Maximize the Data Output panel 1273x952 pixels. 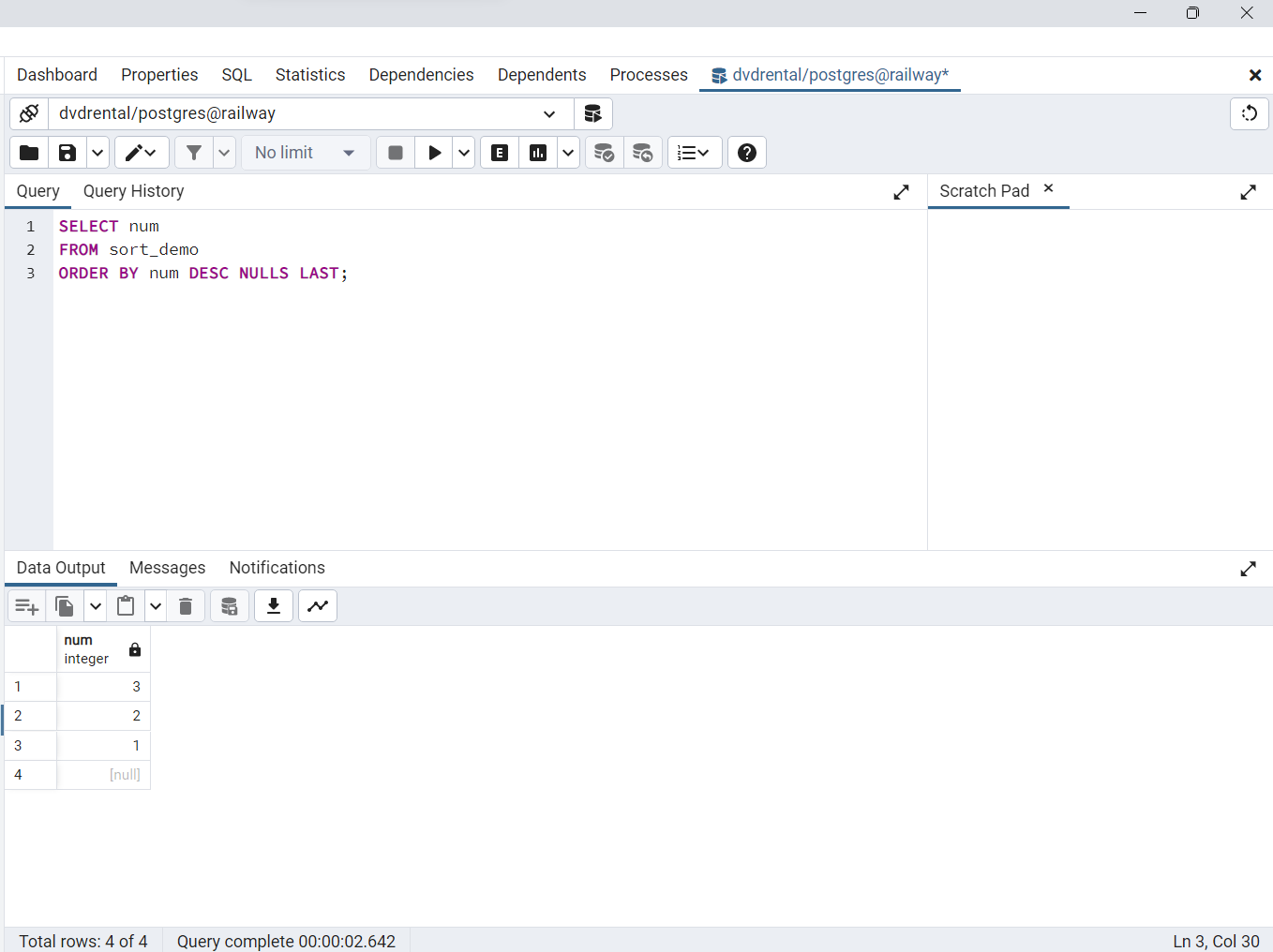(1248, 569)
